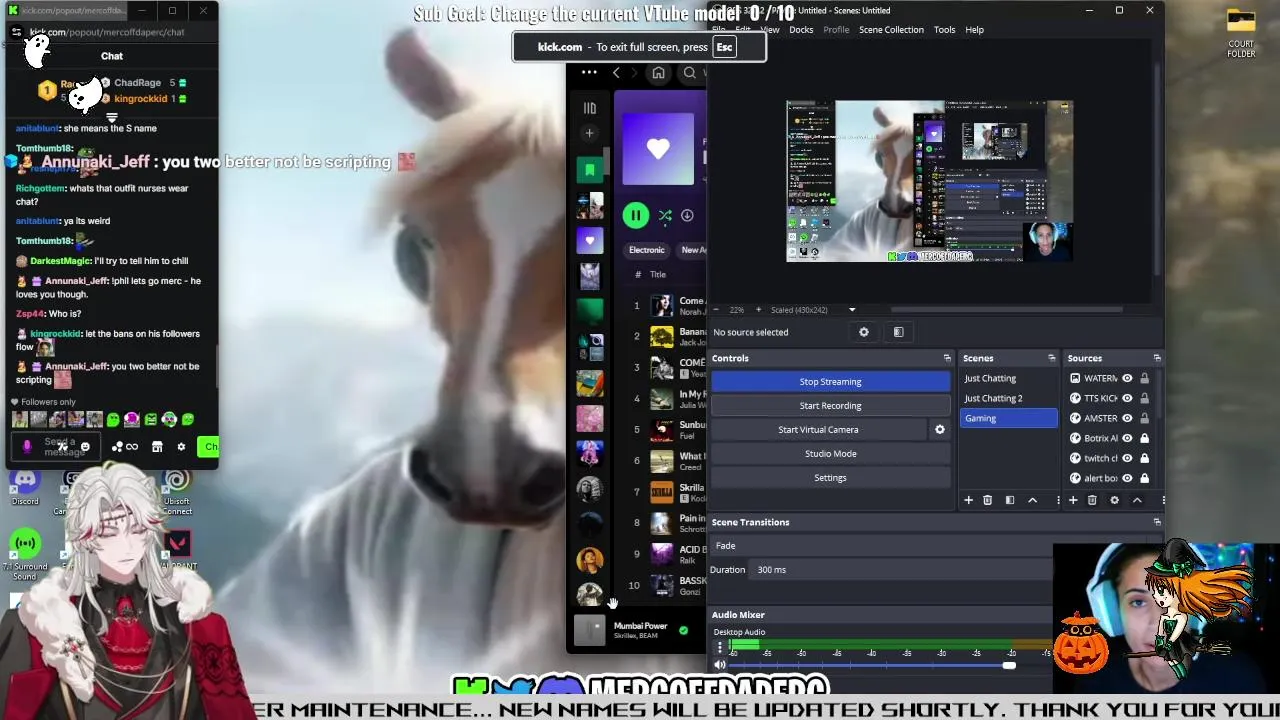This screenshot has width=1280, height=720.
Task: Configure virtual camera gear in OBS
Action: coord(939,429)
